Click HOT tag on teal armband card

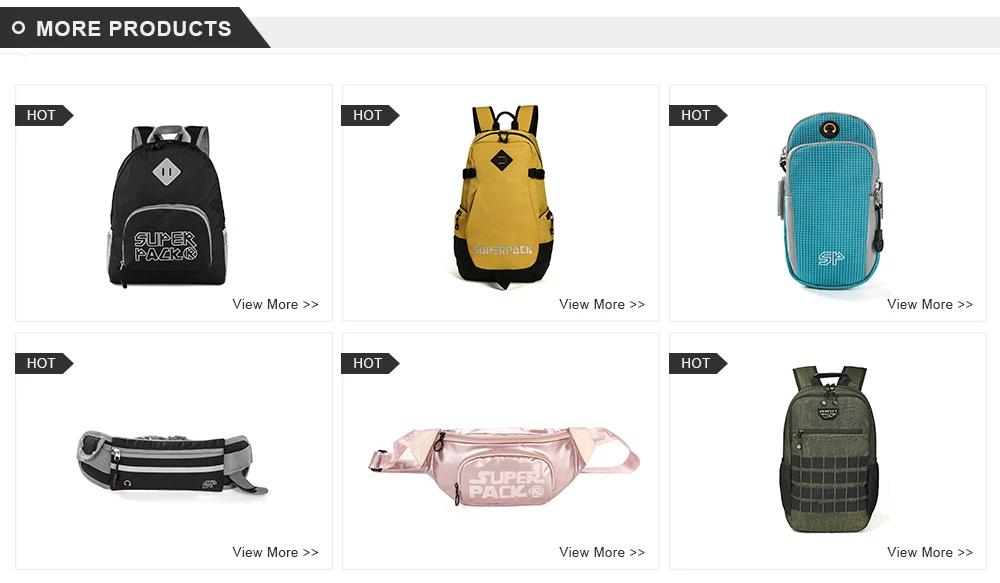tap(698, 115)
